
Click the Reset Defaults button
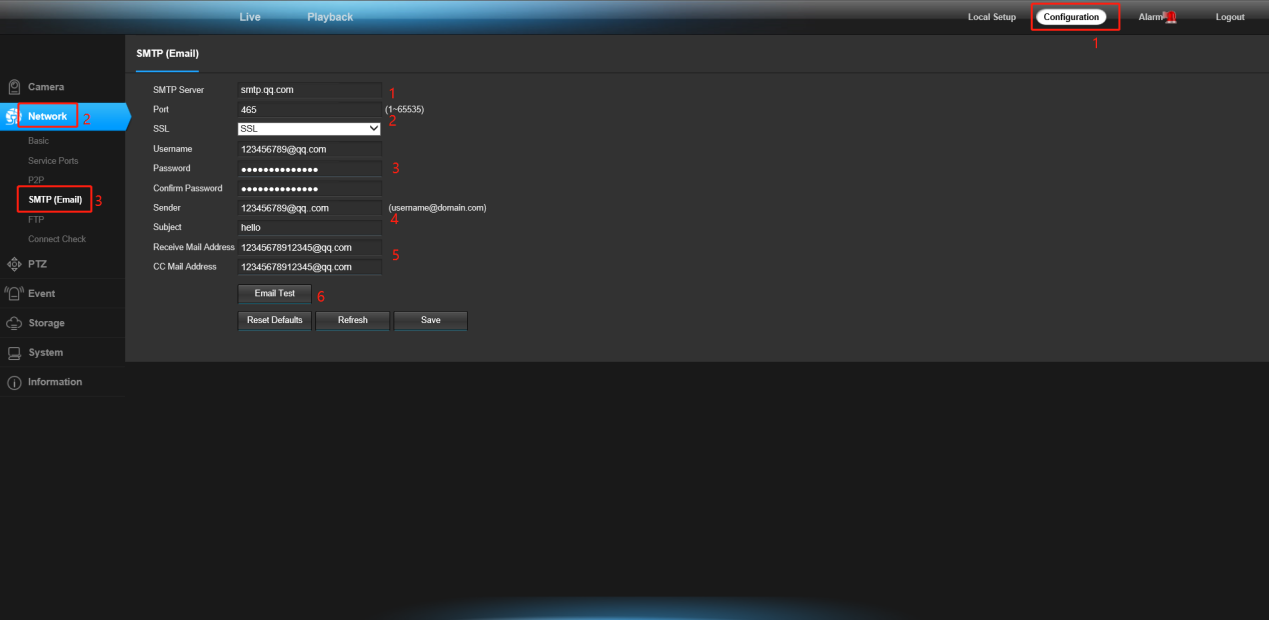pos(275,320)
